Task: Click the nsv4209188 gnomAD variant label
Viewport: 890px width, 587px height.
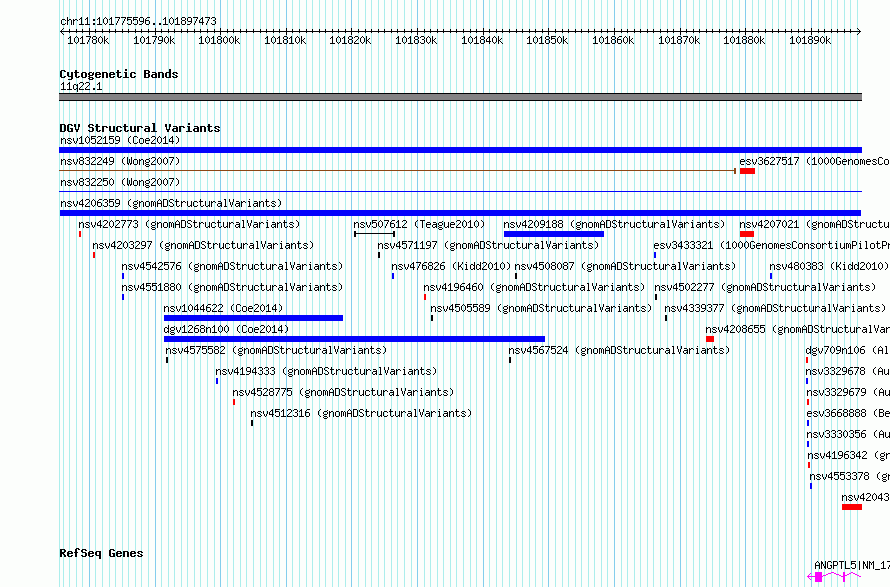Action: pyautogui.click(x=614, y=224)
